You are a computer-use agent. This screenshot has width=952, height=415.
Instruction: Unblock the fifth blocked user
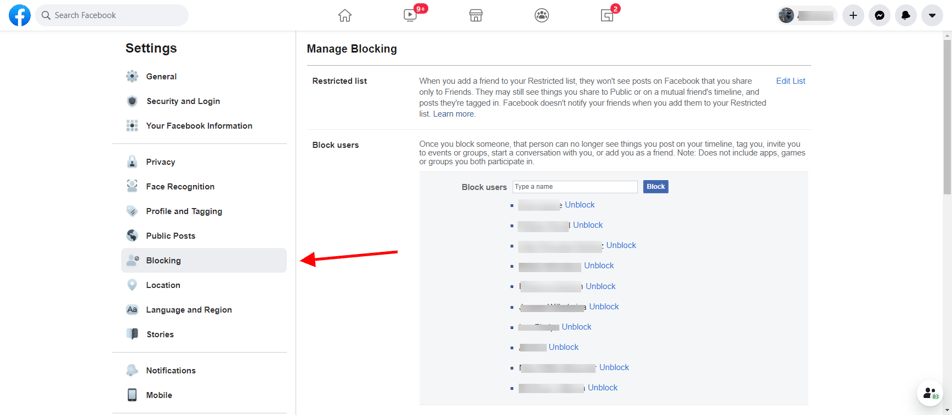pyautogui.click(x=601, y=286)
